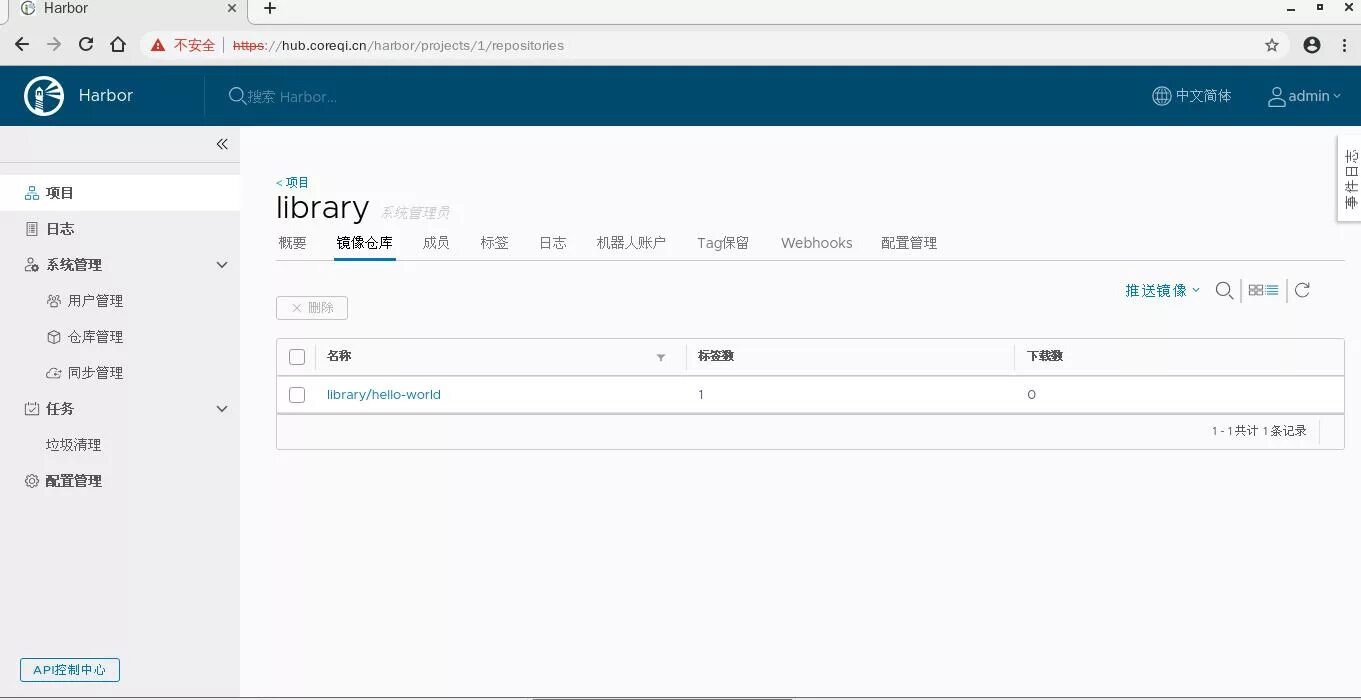Open 中文简体 language dropdown
Image resolution: width=1361 pixels, height=700 pixels.
pos(1192,96)
